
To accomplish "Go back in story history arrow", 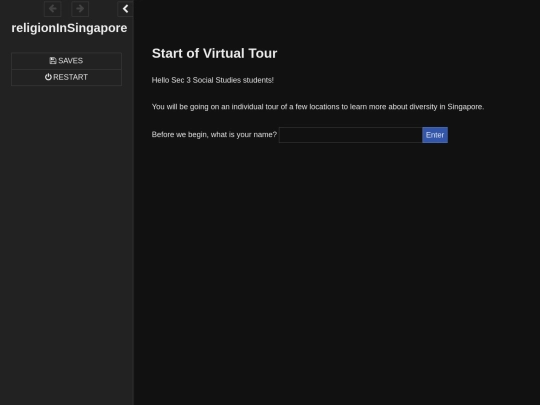I will [x=53, y=9].
